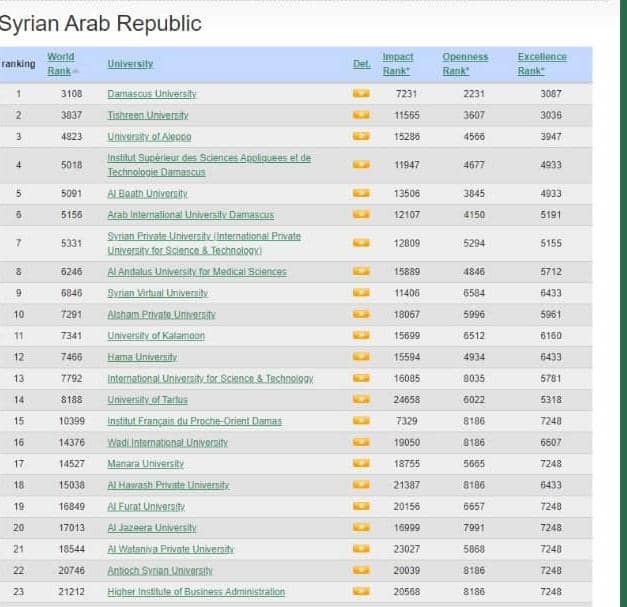Select the excellence rank value 3087
This screenshot has height=607, width=627.
pos(551,94)
